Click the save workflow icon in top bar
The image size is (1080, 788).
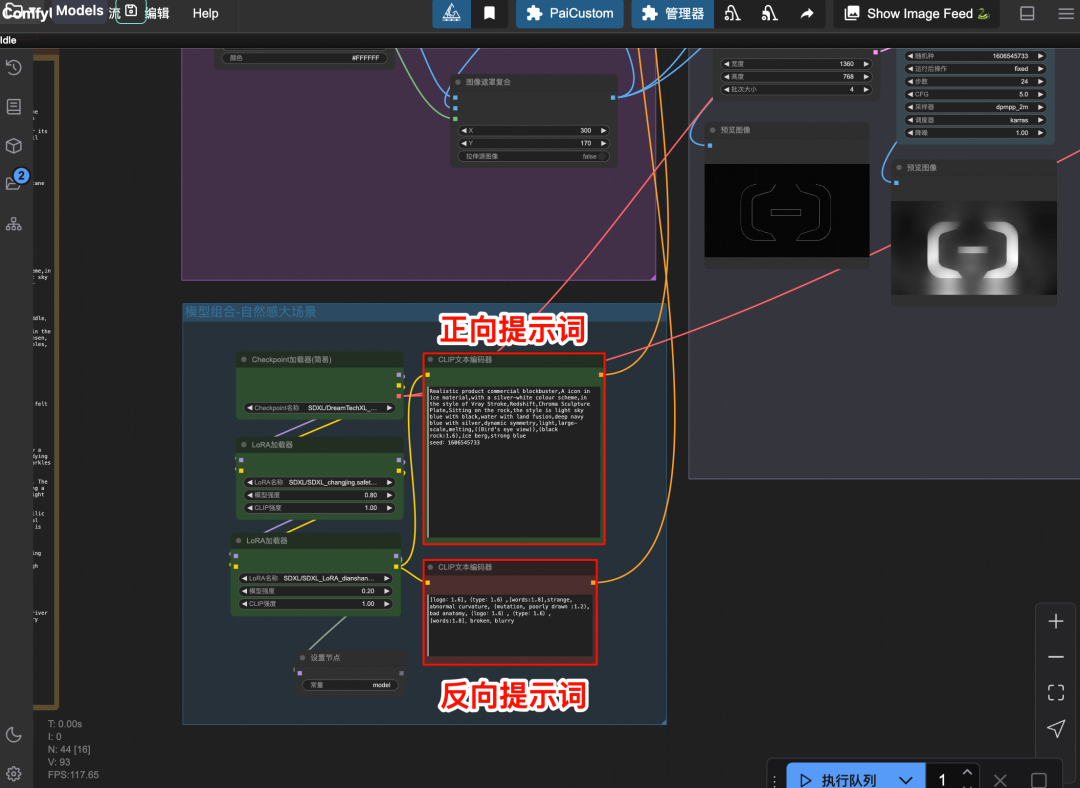click(x=131, y=11)
